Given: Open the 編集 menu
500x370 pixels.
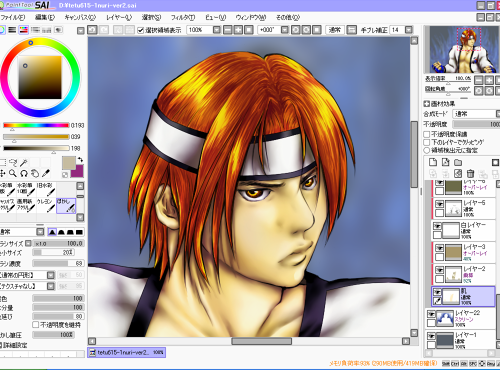Looking at the screenshot, I should [45, 17].
